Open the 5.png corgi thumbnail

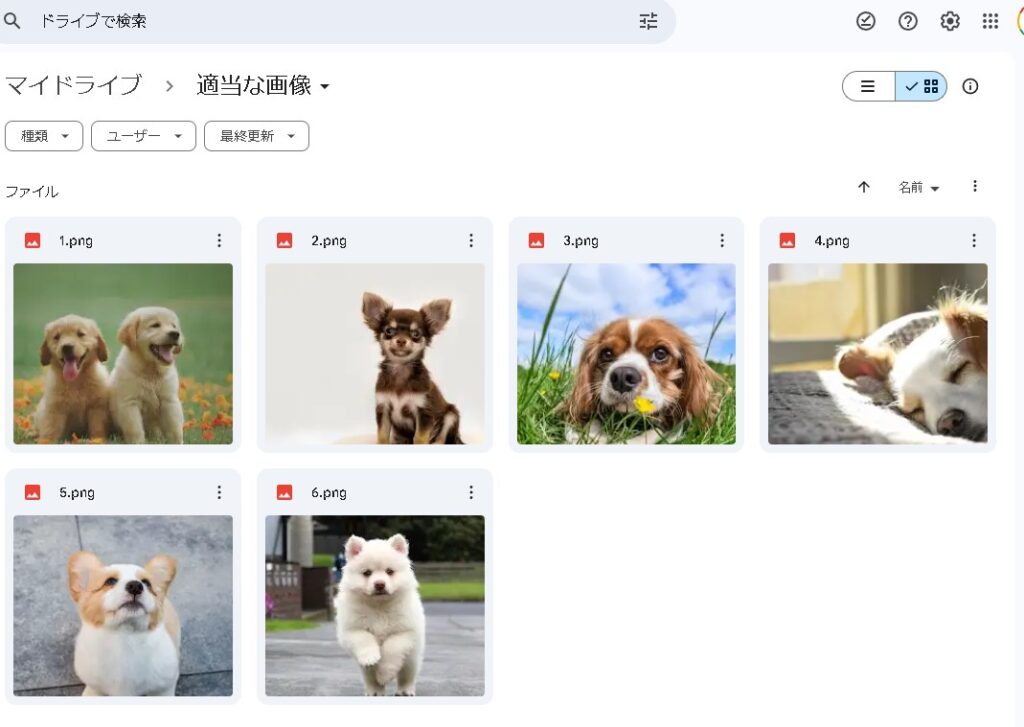pos(123,605)
